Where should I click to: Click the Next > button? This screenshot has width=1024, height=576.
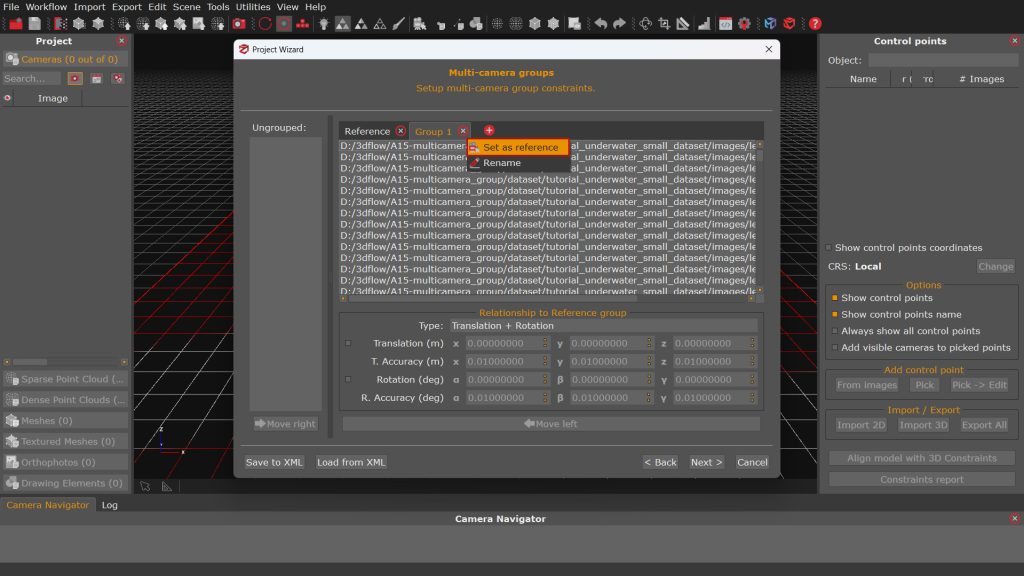[706, 462]
